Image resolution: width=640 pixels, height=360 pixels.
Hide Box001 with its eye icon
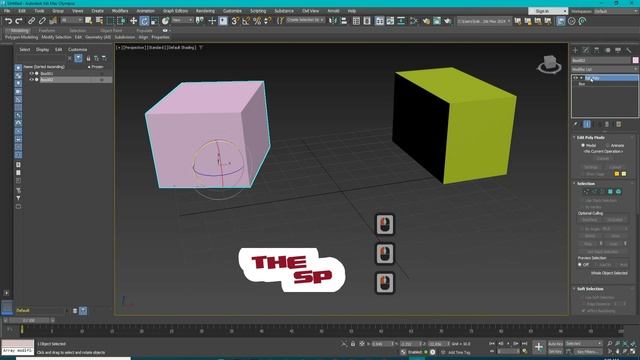[x=31, y=73]
